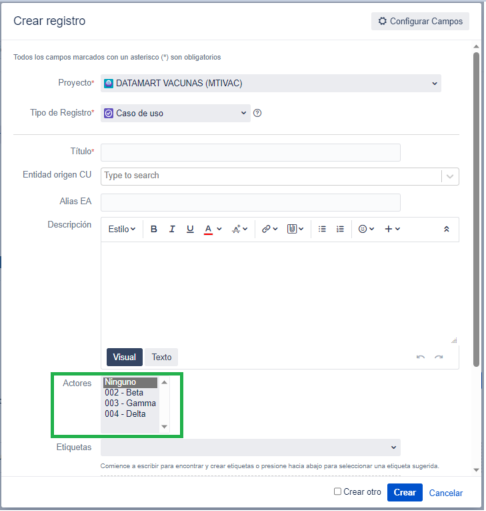Insert a bulleted list in description
Viewport: 486px width, 511px height.
[322, 229]
